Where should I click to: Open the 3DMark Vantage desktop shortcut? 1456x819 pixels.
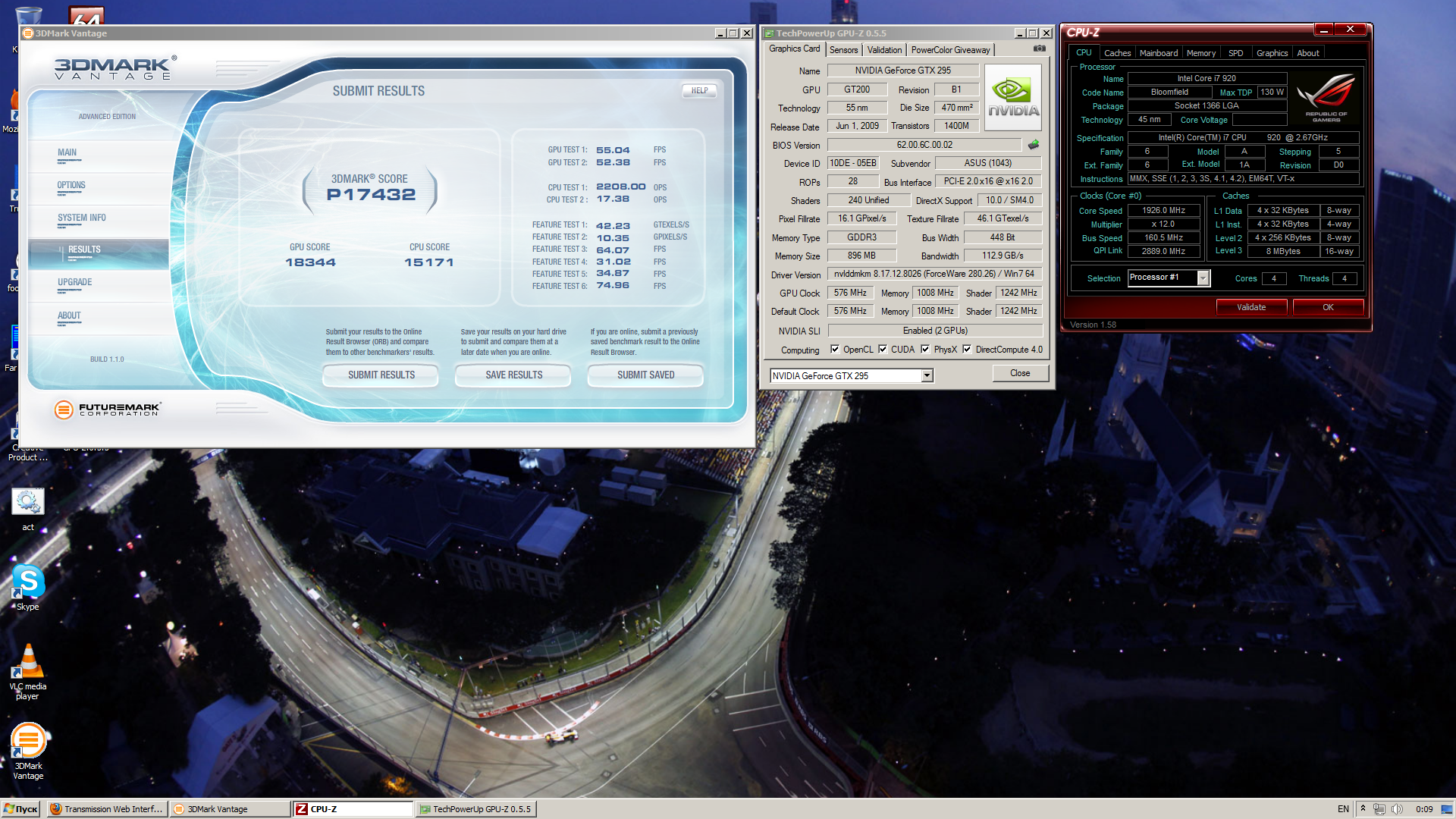28,742
